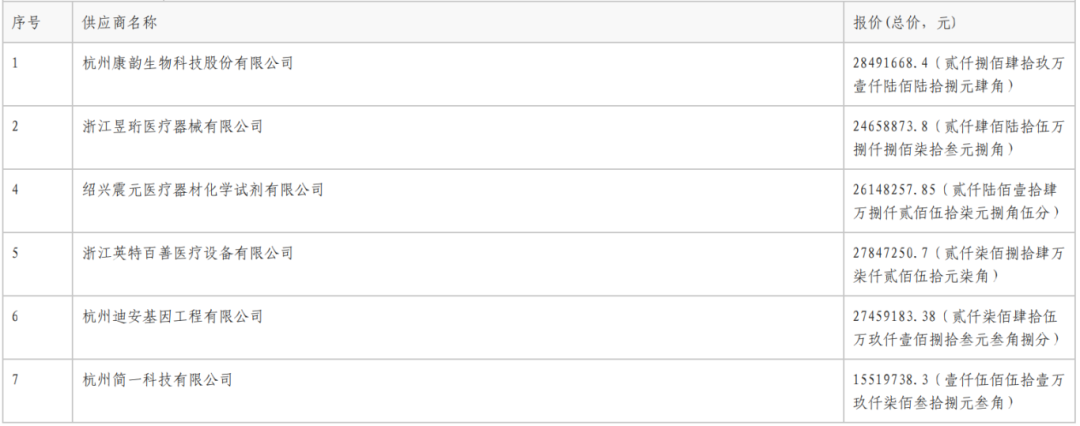This screenshot has height=426, width=1080.
Task: Select supplier 杭州康韵生物科技股份有限公司
Action: tap(188, 63)
